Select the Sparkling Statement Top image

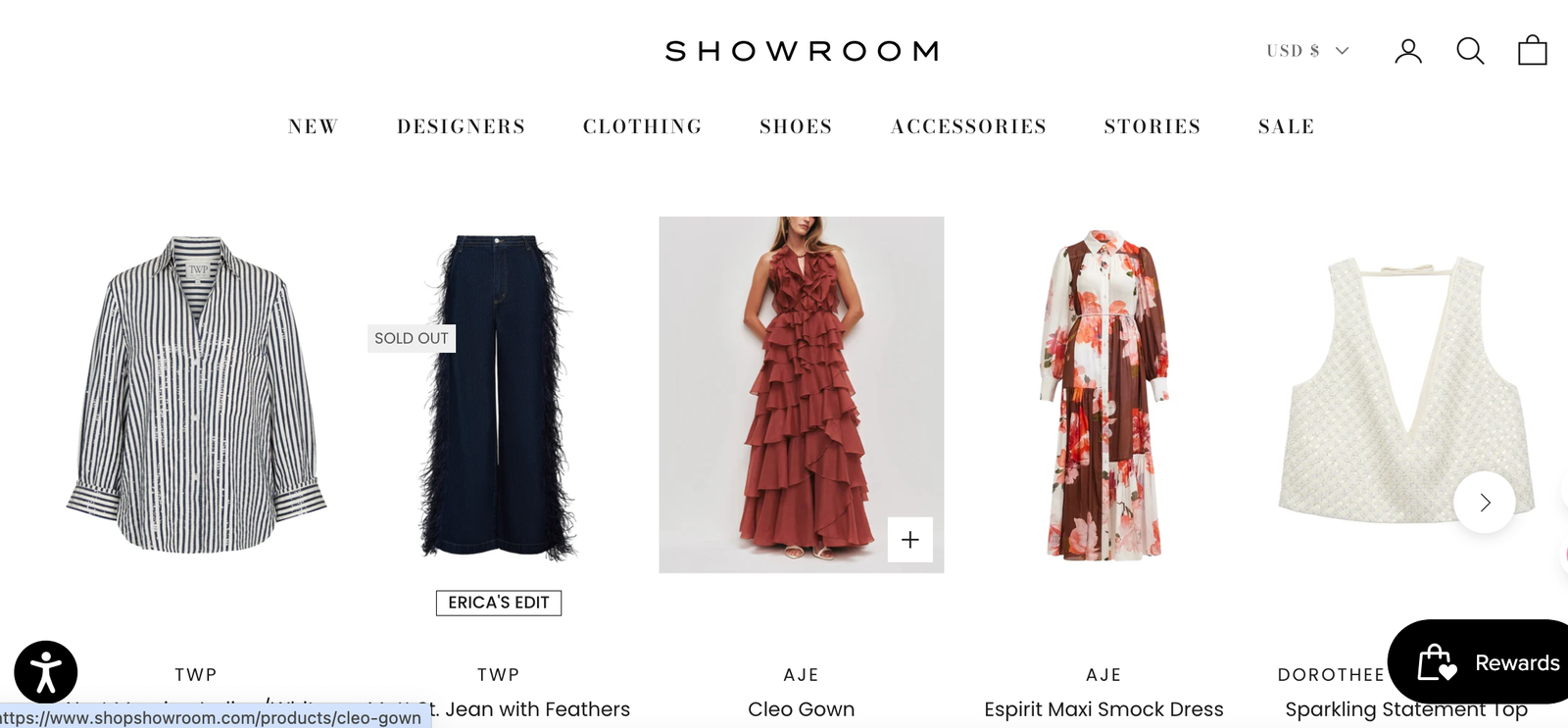(1406, 390)
